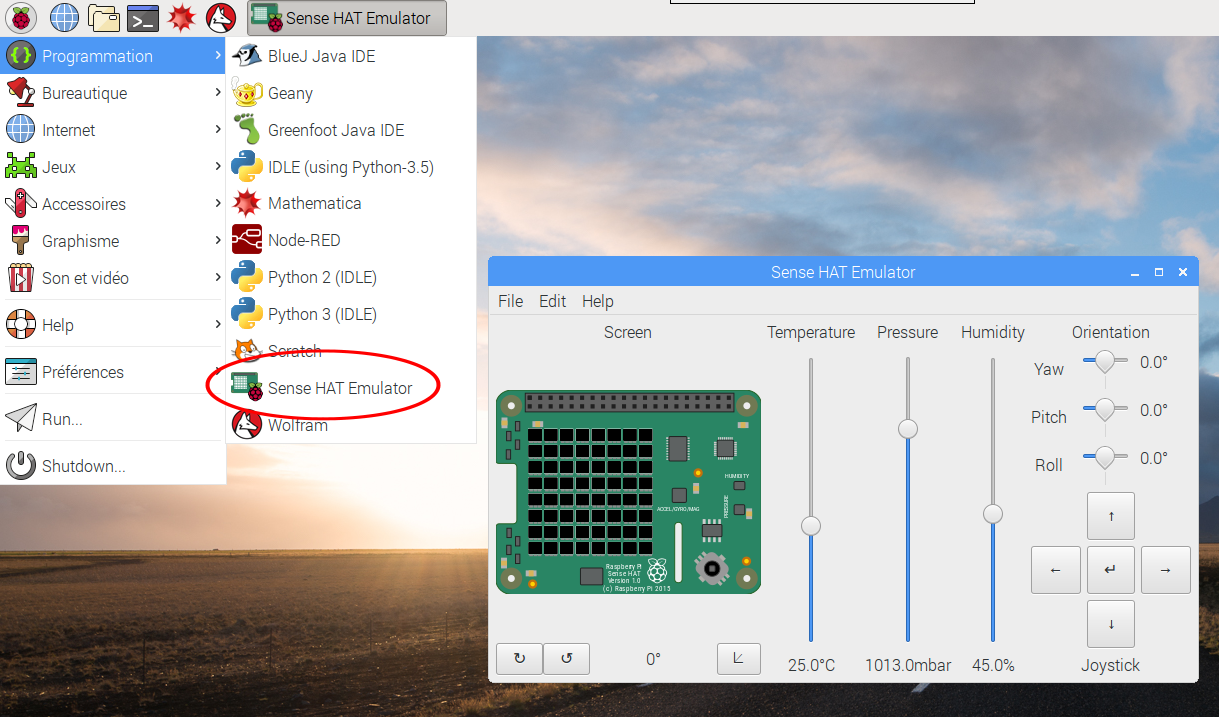Image resolution: width=1219 pixels, height=717 pixels.
Task: Click the Yaw 0.0° value
Action: pyautogui.click(x=1154, y=362)
